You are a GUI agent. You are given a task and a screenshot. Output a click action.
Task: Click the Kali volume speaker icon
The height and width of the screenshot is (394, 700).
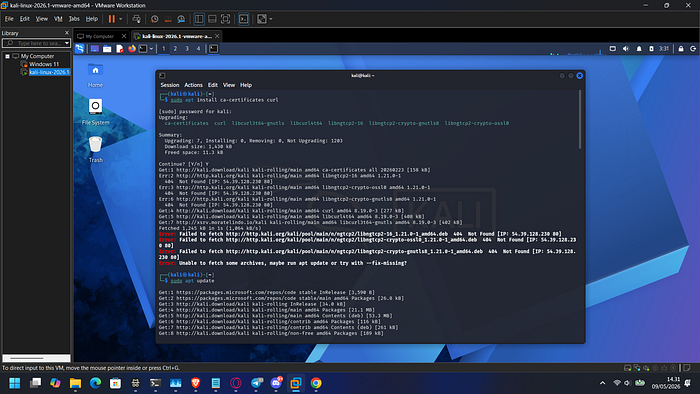[626, 49]
